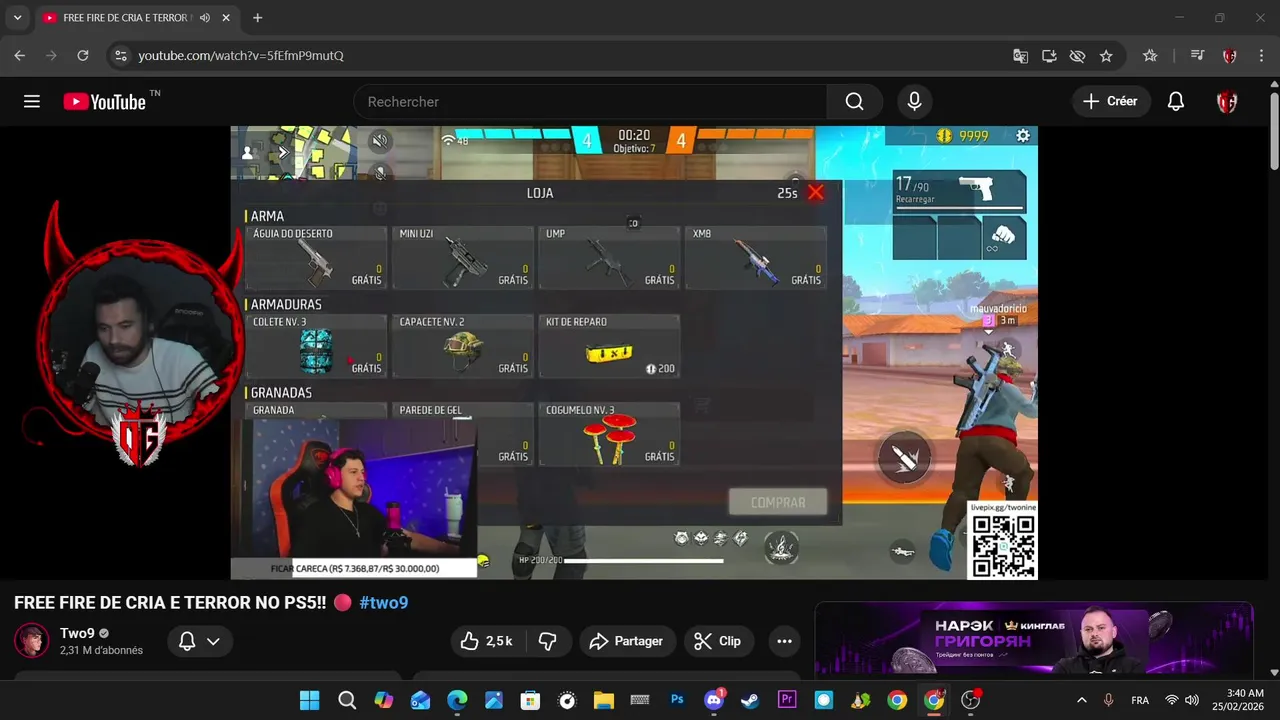Open subscription notification bell dropdown

click(x=199, y=641)
